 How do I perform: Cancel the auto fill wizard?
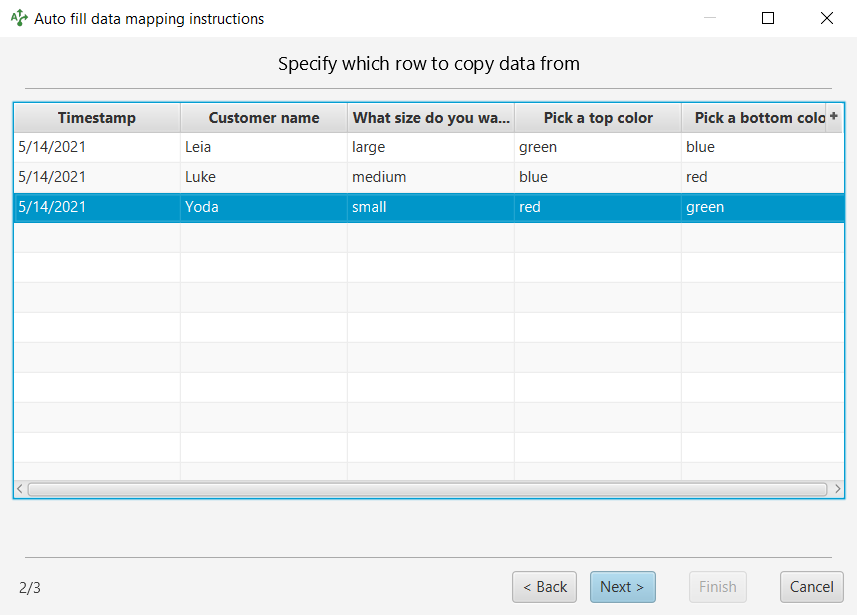(812, 587)
